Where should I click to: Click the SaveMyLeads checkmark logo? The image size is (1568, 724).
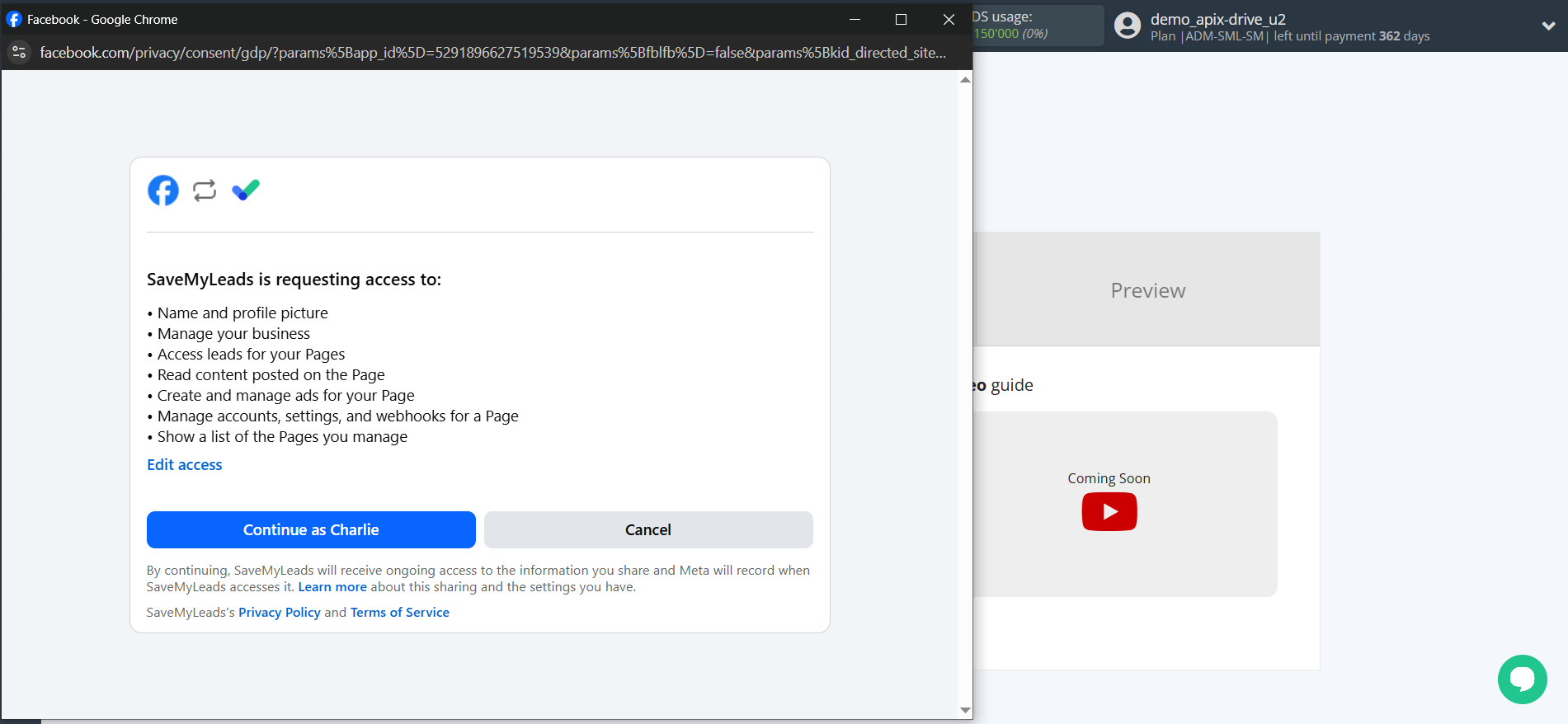click(x=246, y=190)
